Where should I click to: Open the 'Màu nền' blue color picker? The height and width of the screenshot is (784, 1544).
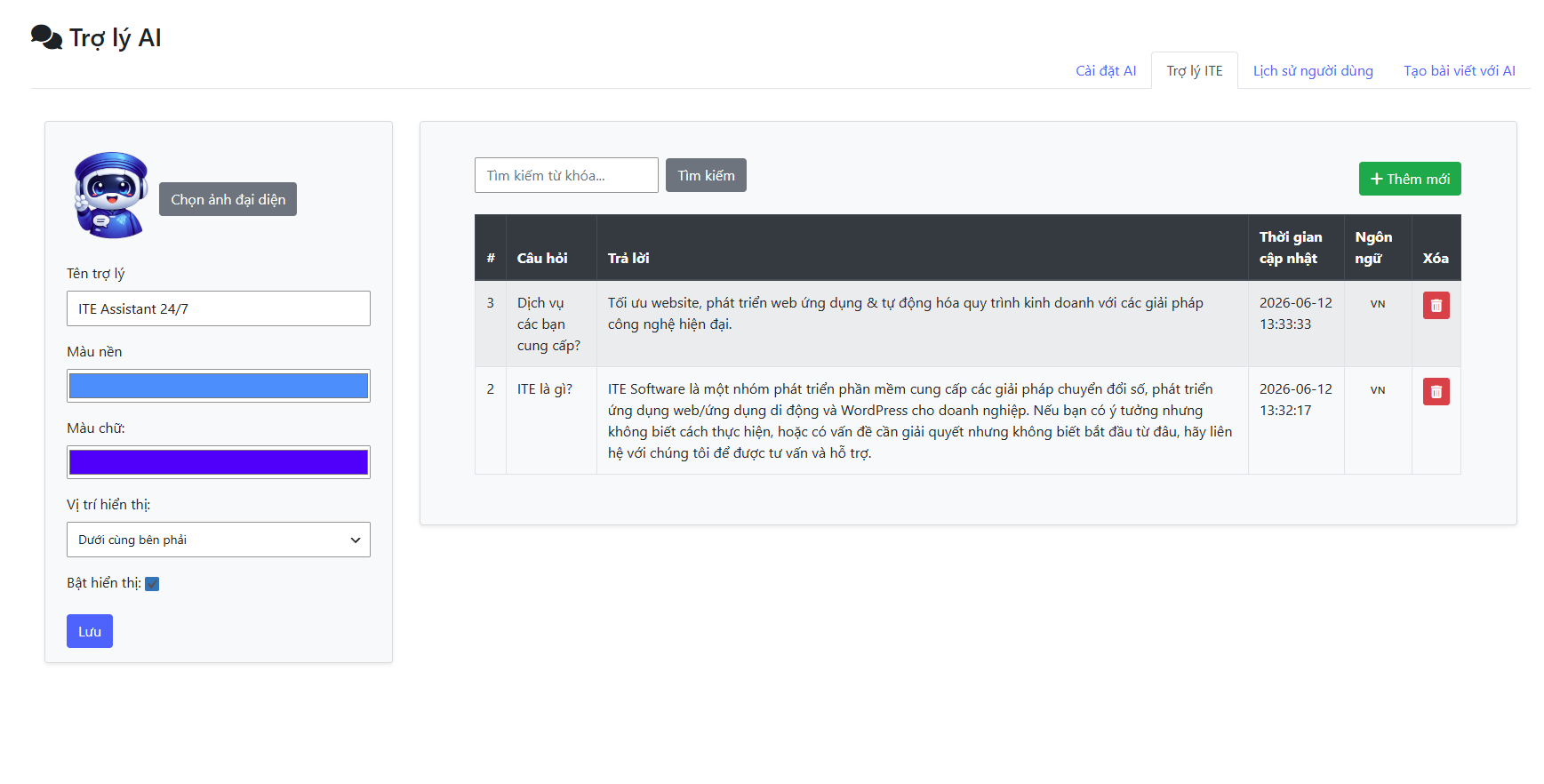point(219,386)
